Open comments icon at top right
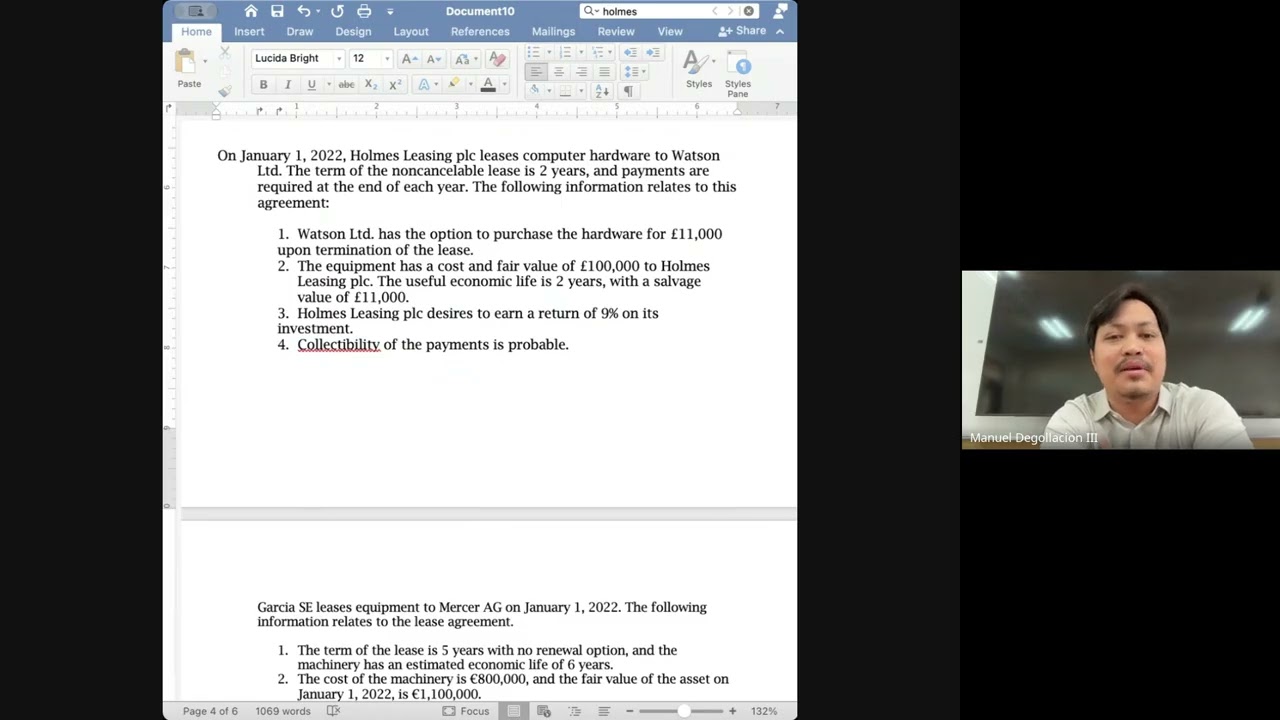 click(x=781, y=11)
